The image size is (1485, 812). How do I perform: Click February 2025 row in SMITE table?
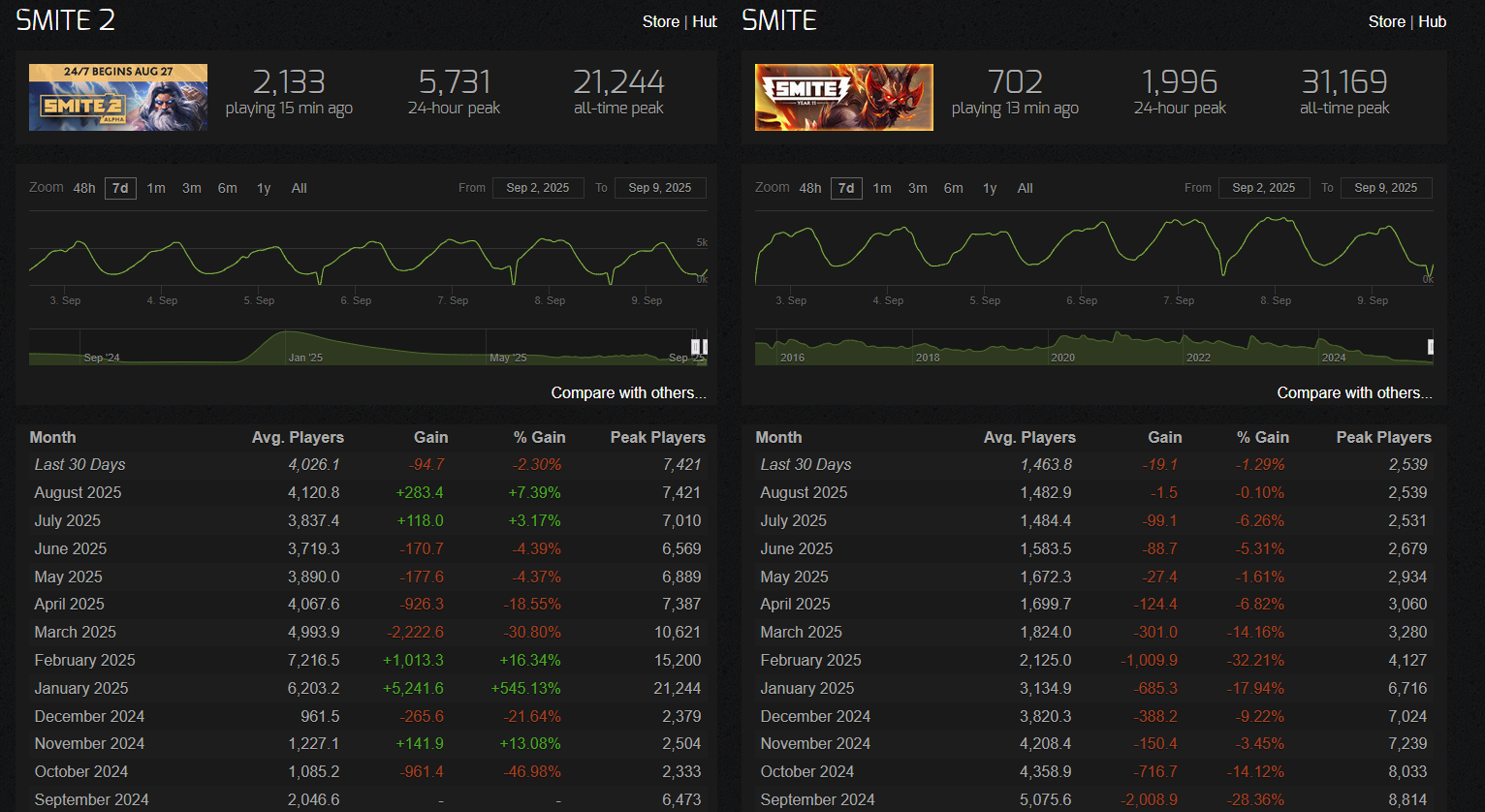pyautogui.click(x=1094, y=660)
